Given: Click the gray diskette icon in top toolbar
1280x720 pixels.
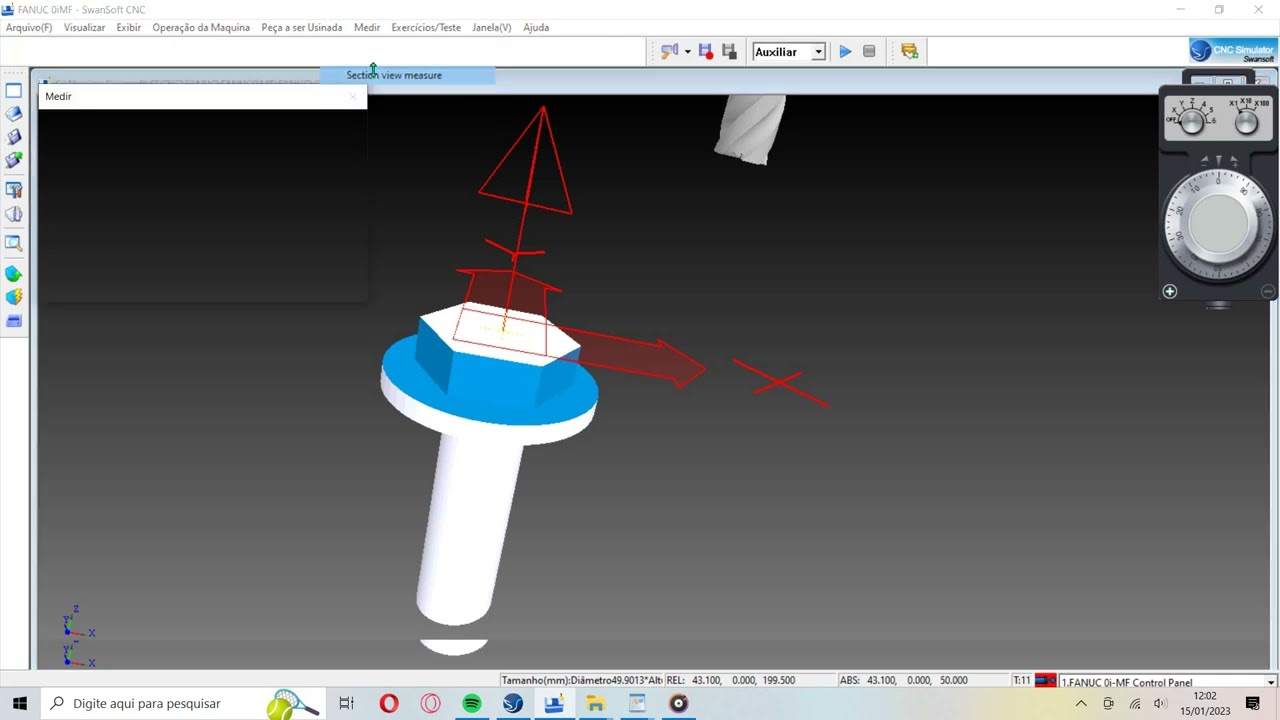Looking at the screenshot, I should pyautogui.click(x=729, y=51).
